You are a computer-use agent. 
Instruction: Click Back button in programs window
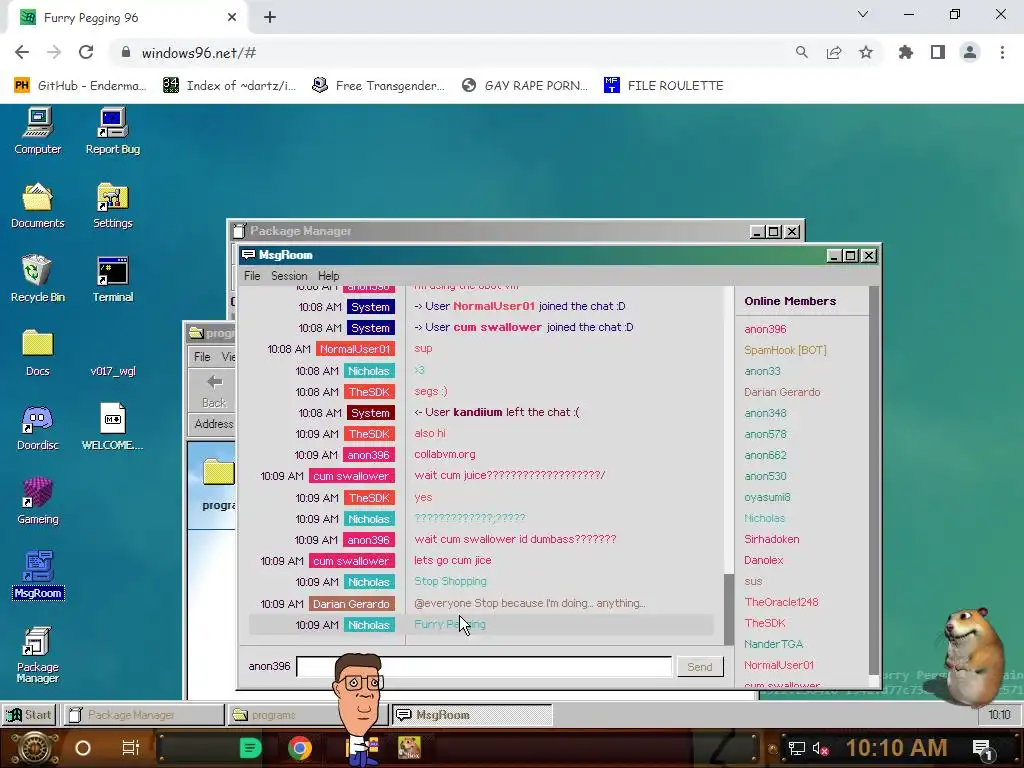(214, 391)
